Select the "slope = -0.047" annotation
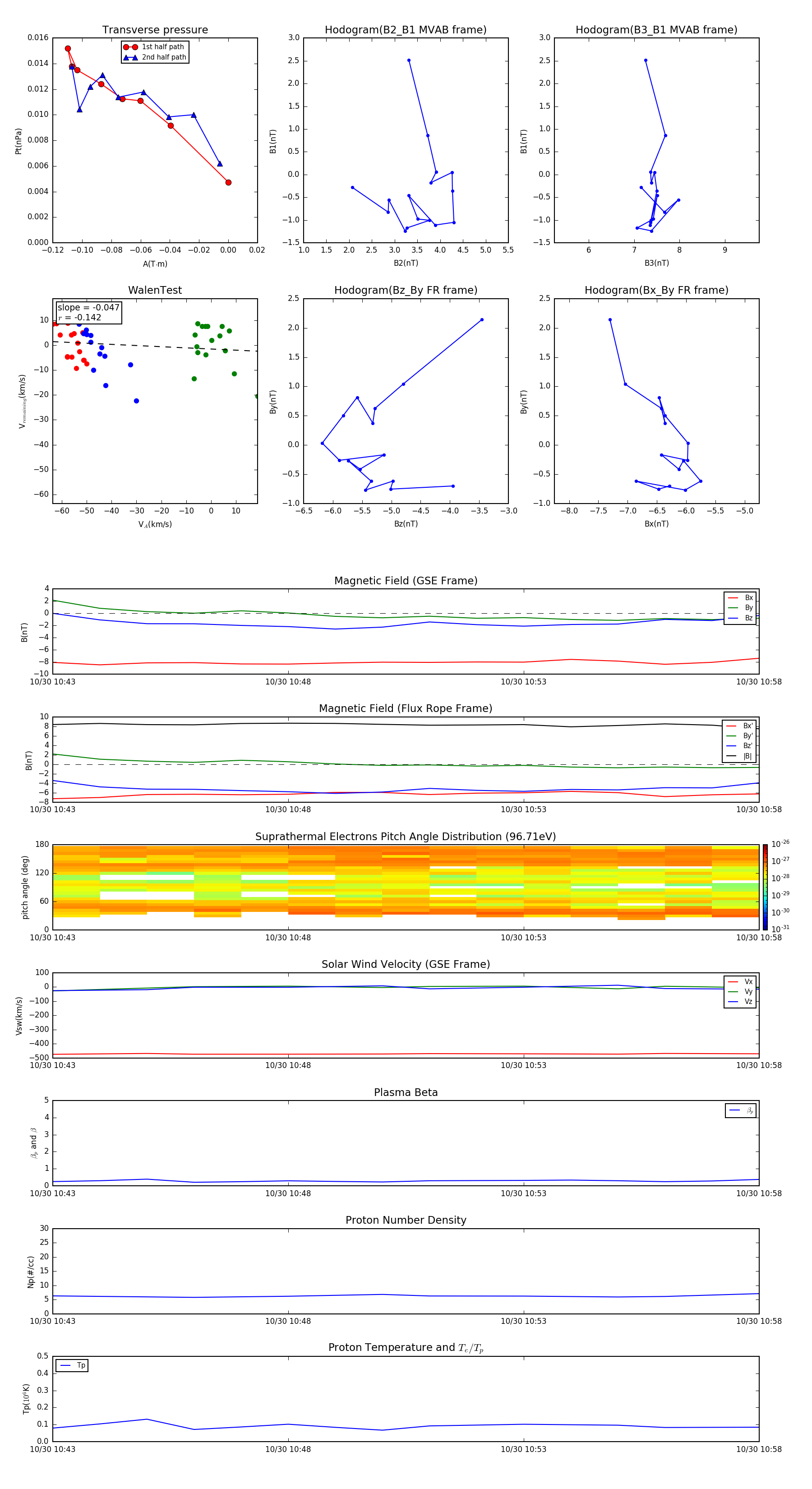The image size is (812, 1489). [x=88, y=308]
